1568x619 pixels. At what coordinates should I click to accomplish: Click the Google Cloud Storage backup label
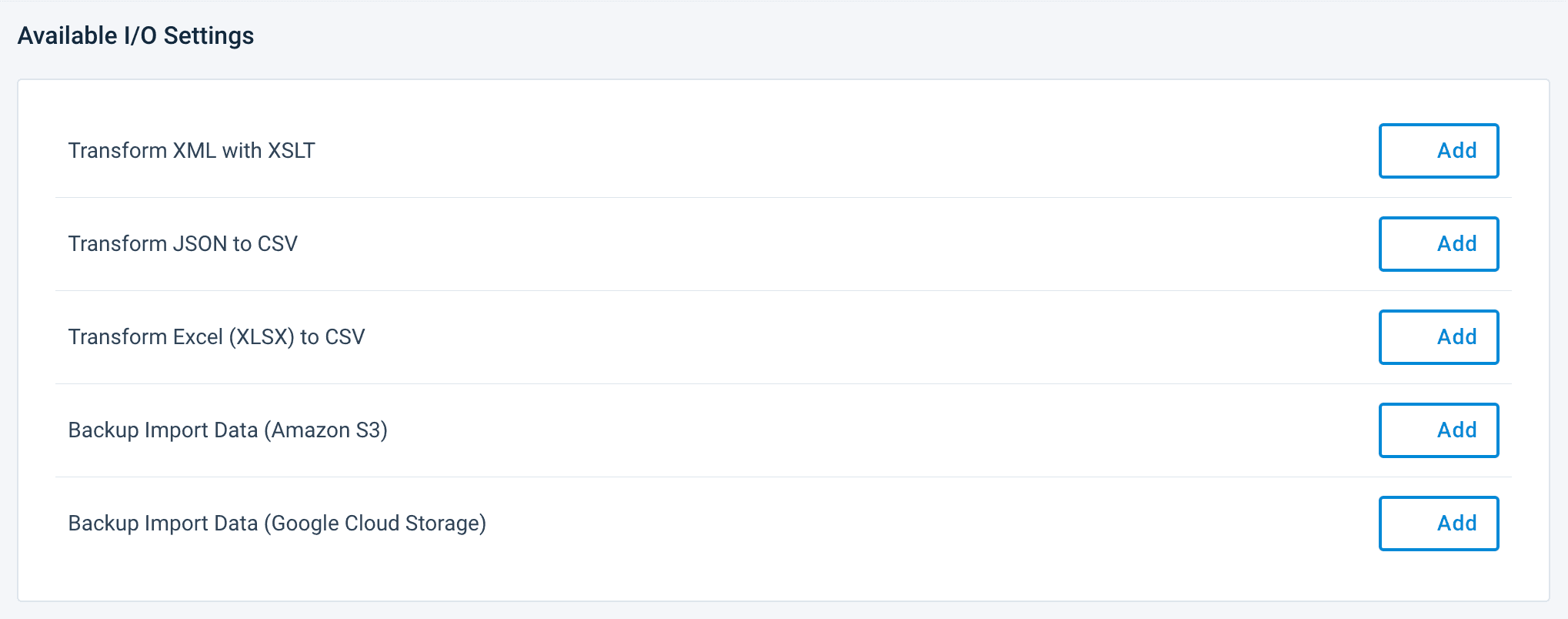277,524
